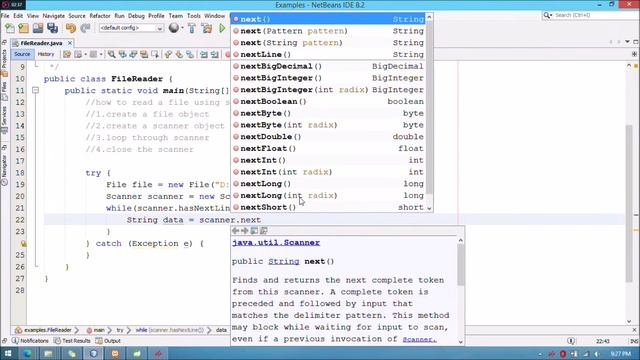Open the Notifications panel
The image size is (640, 360).
30,340
